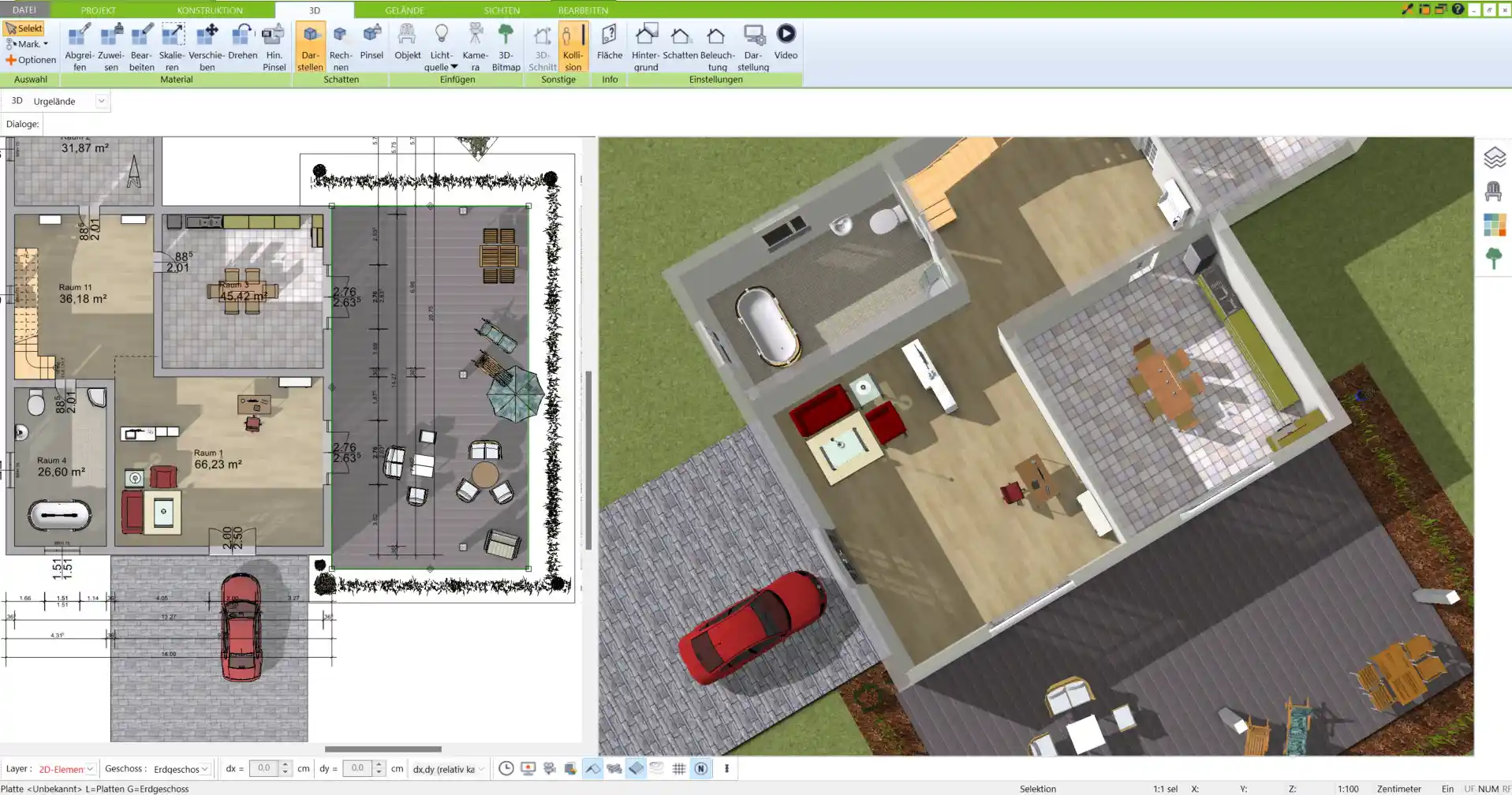Open the furniture chair catalog in sidebar

[1494, 192]
